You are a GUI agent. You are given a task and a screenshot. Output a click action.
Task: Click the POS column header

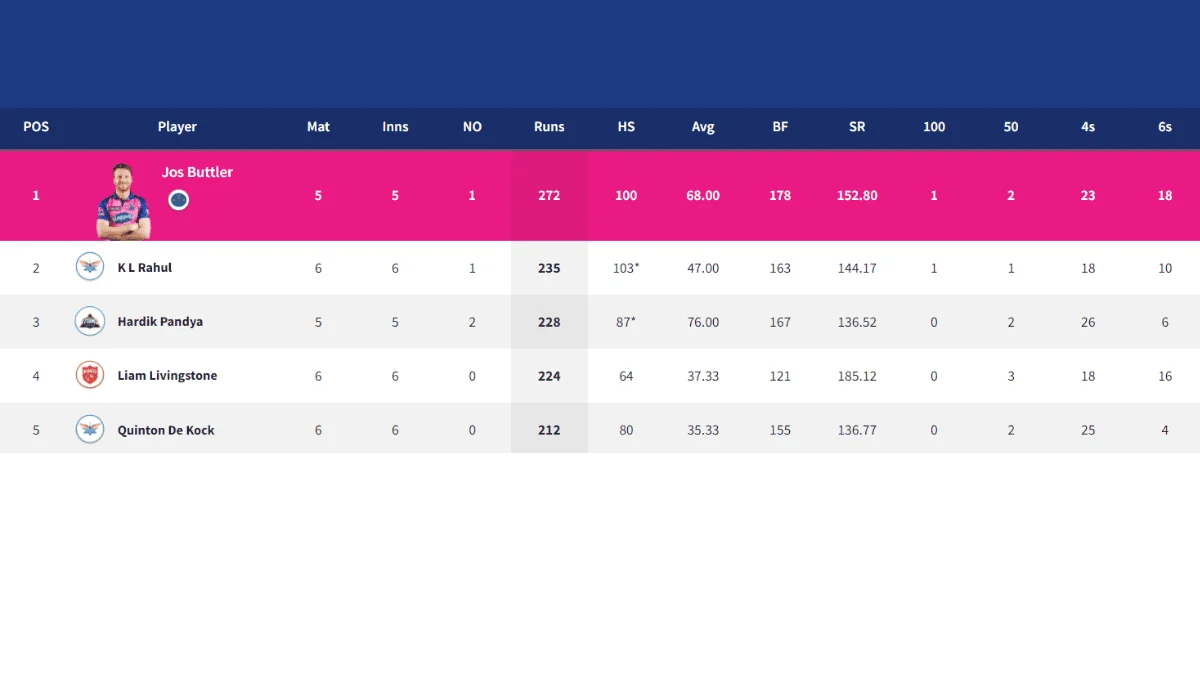(x=36, y=127)
